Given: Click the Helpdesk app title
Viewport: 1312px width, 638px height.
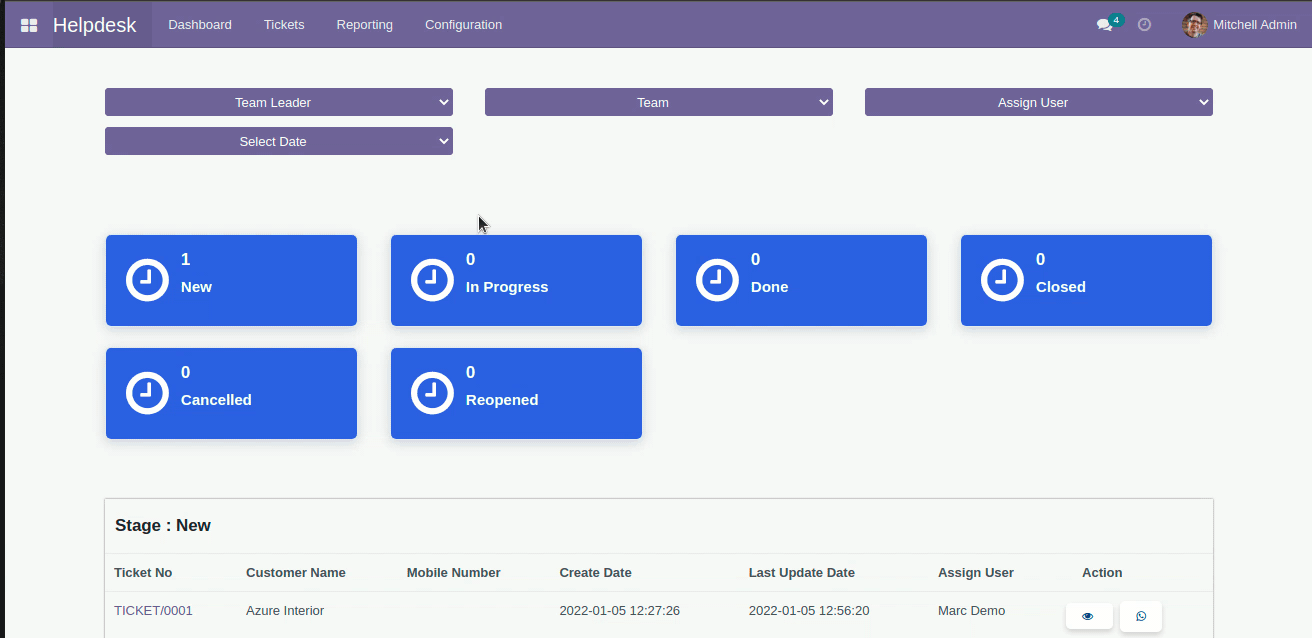Looking at the screenshot, I should pyautogui.click(x=95, y=25).
